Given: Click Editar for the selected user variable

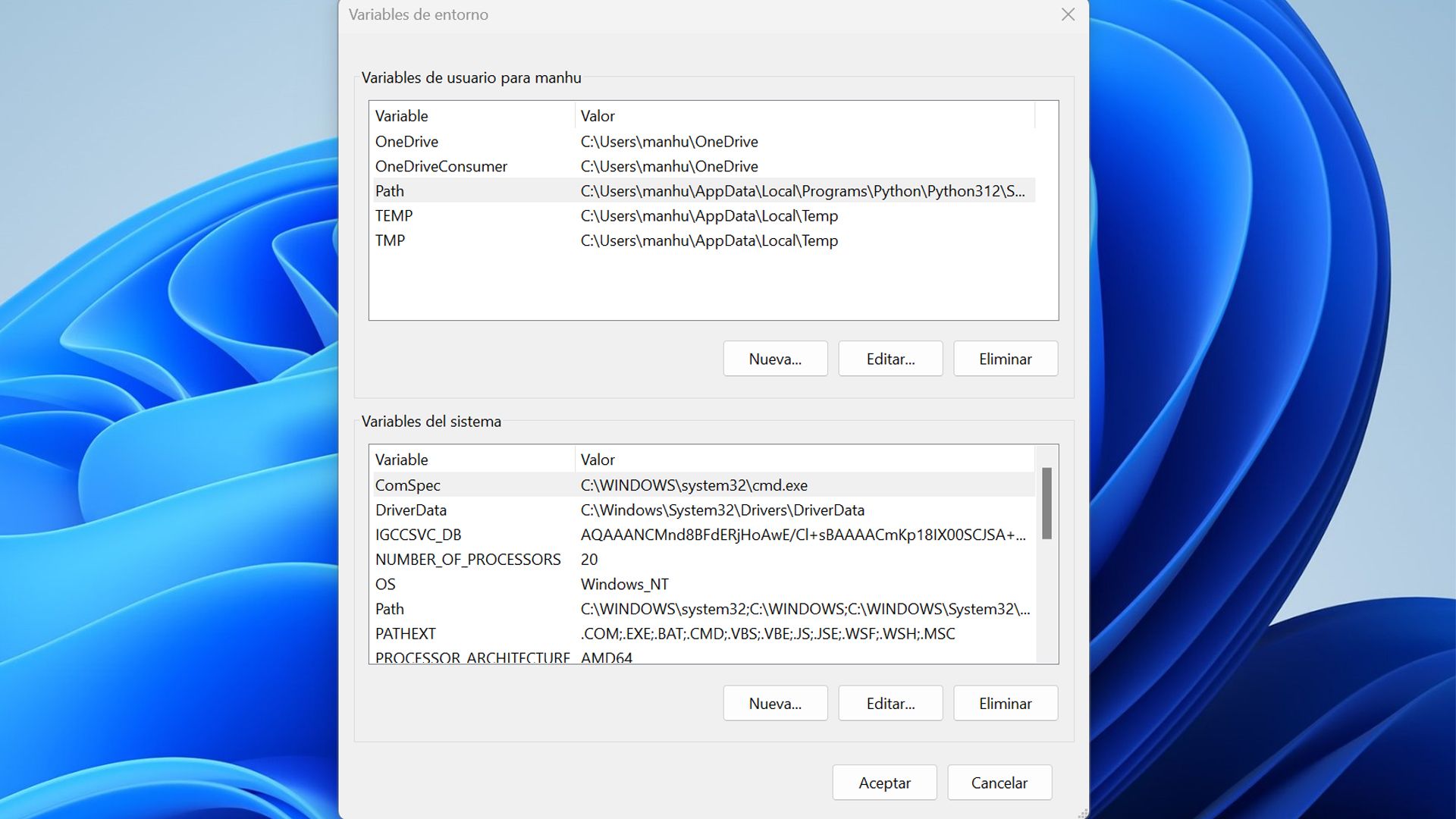Looking at the screenshot, I should click(890, 358).
